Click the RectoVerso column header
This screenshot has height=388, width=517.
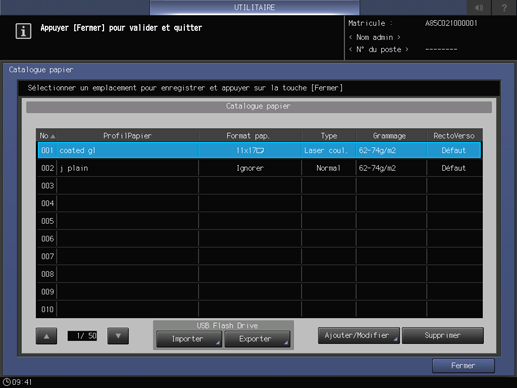[454, 136]
